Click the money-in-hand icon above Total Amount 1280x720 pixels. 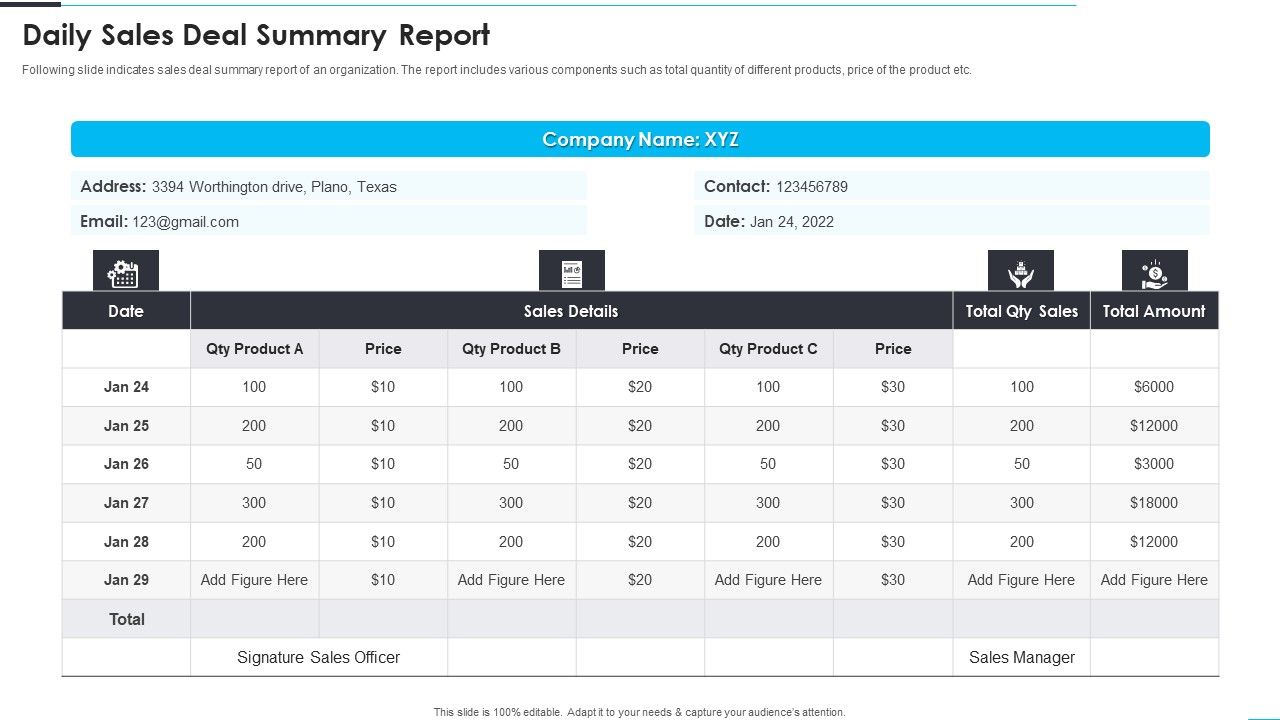[1155, 270]
